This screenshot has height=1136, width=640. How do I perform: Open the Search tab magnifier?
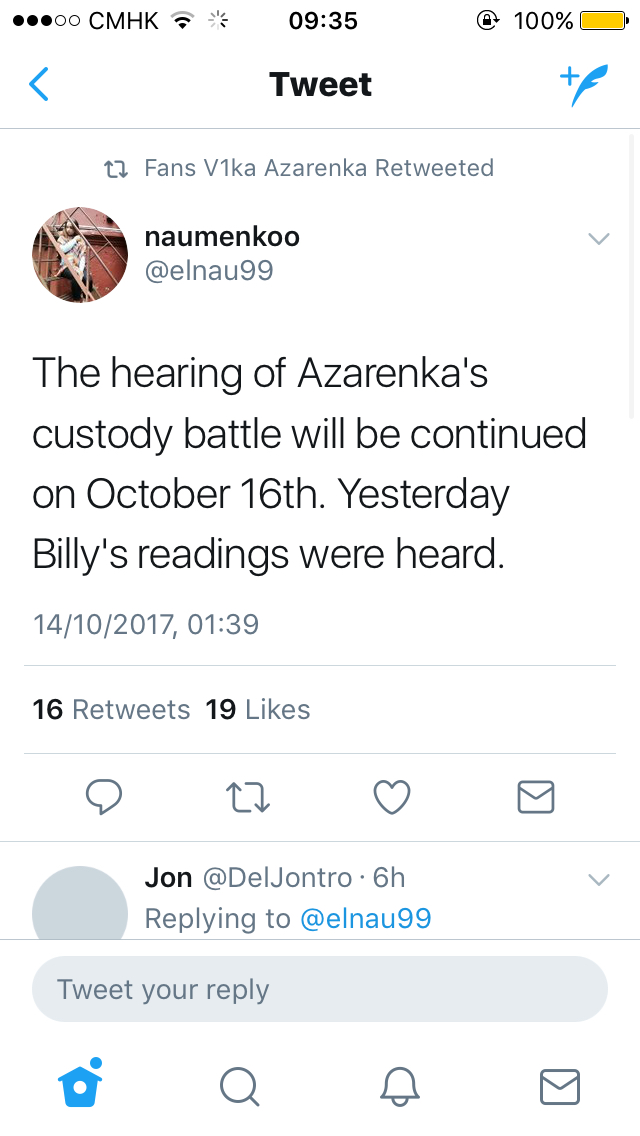click(239, 1086)
